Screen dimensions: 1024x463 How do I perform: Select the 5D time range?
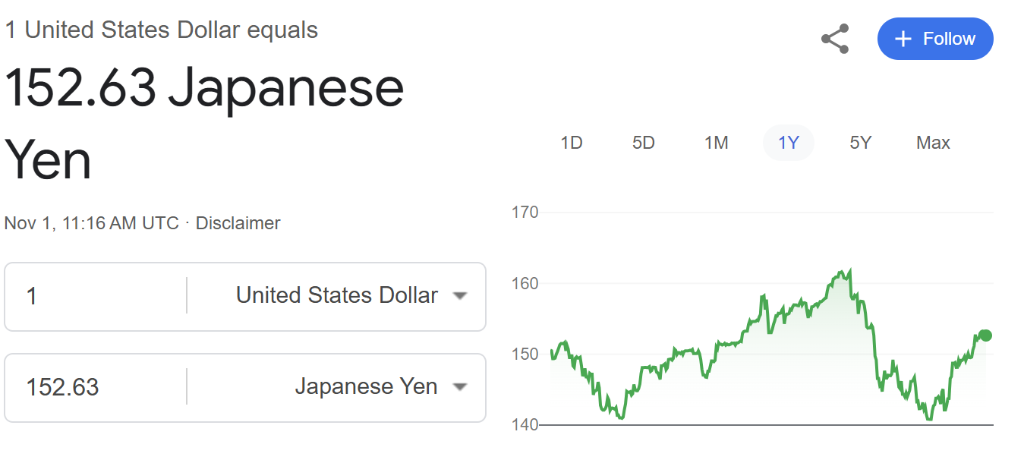pos(643,143)
